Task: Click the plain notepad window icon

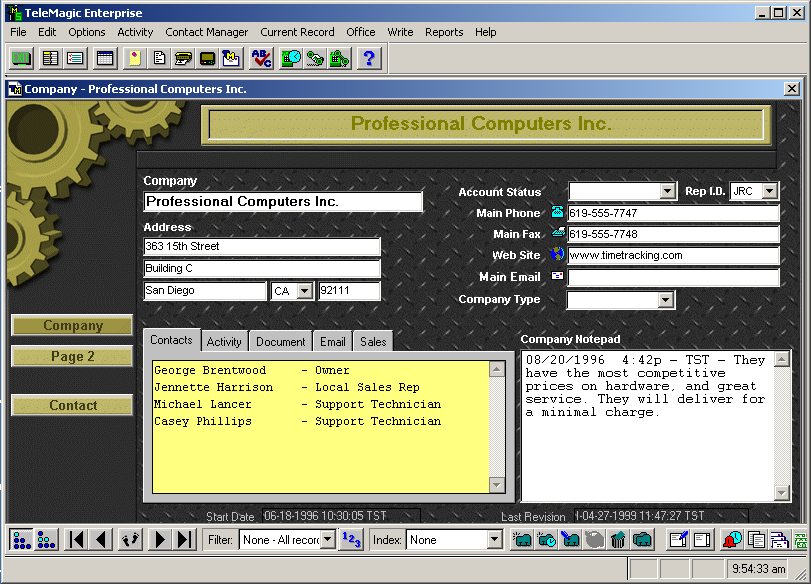Action: [x=702, y=540]
